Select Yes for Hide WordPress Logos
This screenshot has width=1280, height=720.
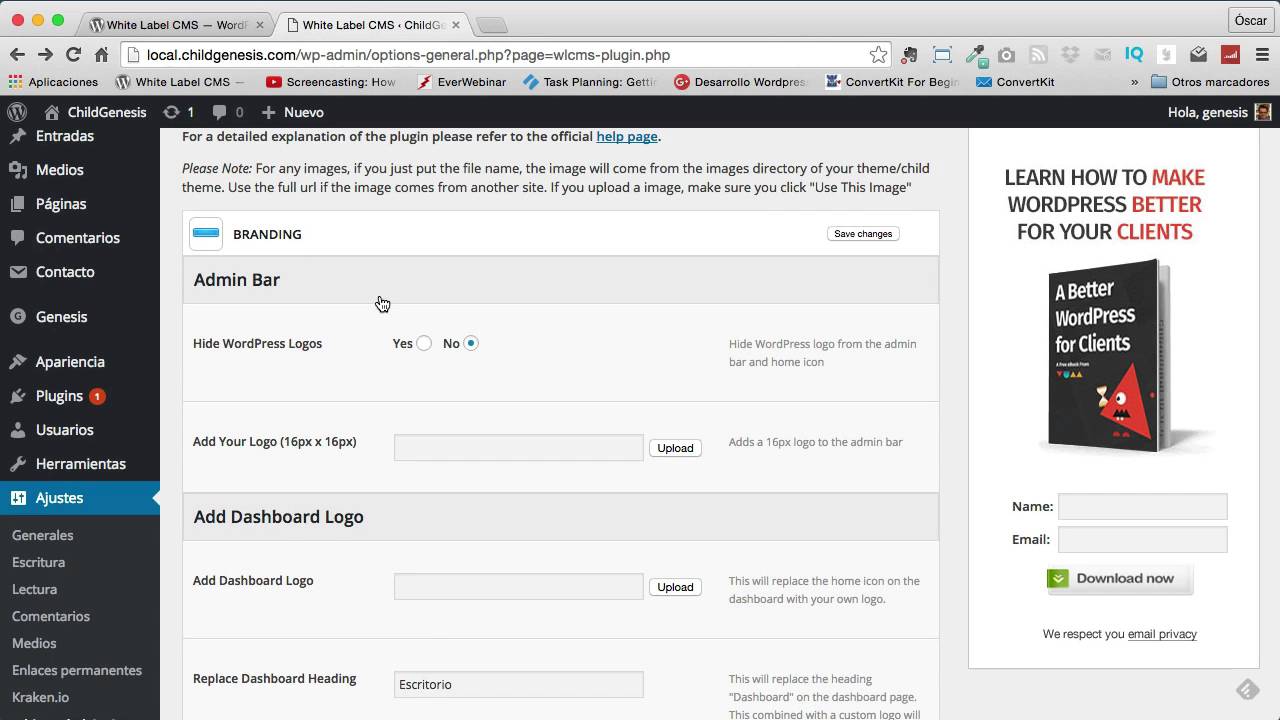pyautogui.click(x=424, y=343)
